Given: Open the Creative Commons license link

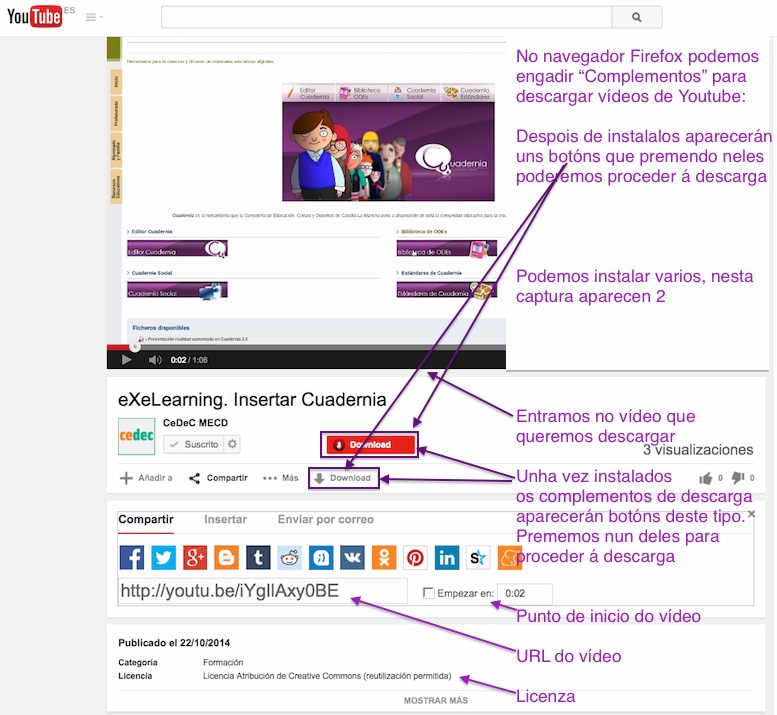Looking at the screenshot, I should click(327, 676).
